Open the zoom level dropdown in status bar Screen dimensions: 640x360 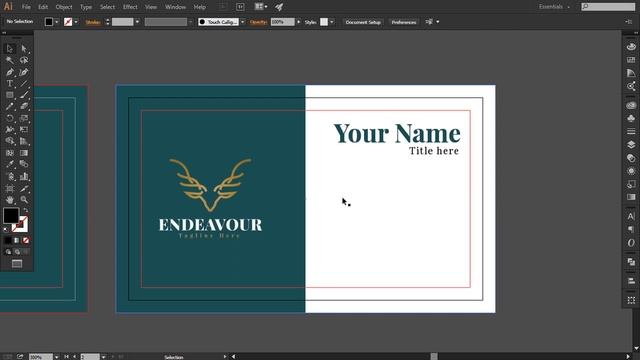[x=56, y=357]
